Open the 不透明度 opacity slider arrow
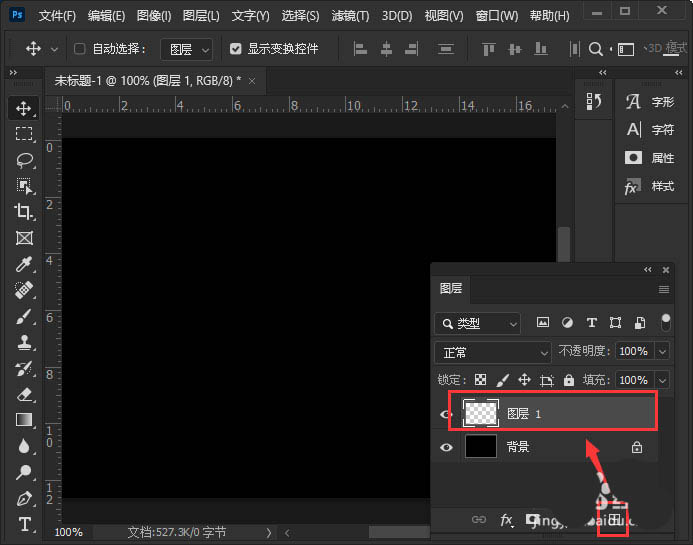Screen dimensions: 693x545 click(x=662, y=351)
